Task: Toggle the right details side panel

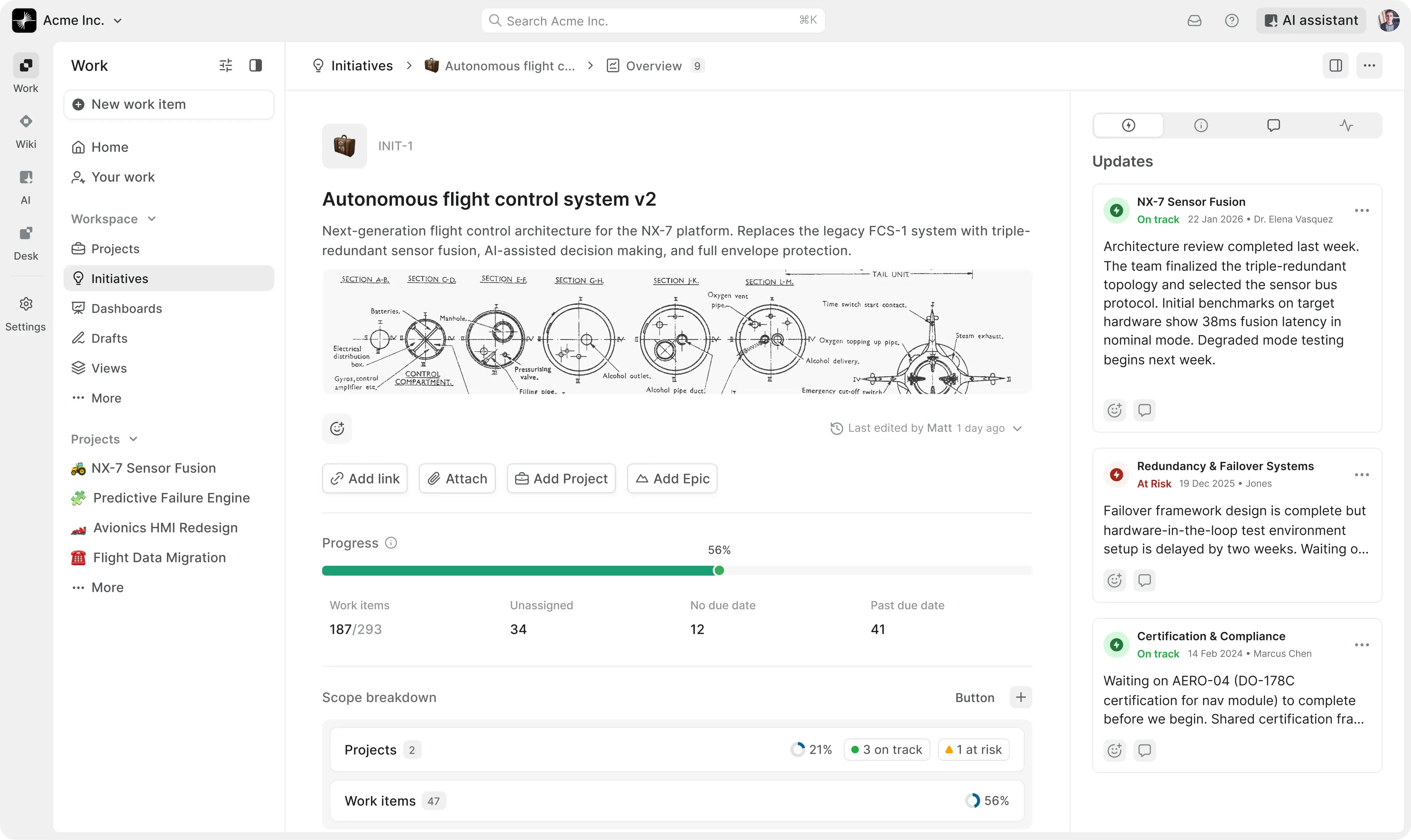Action: click(x=1336, y=66)
